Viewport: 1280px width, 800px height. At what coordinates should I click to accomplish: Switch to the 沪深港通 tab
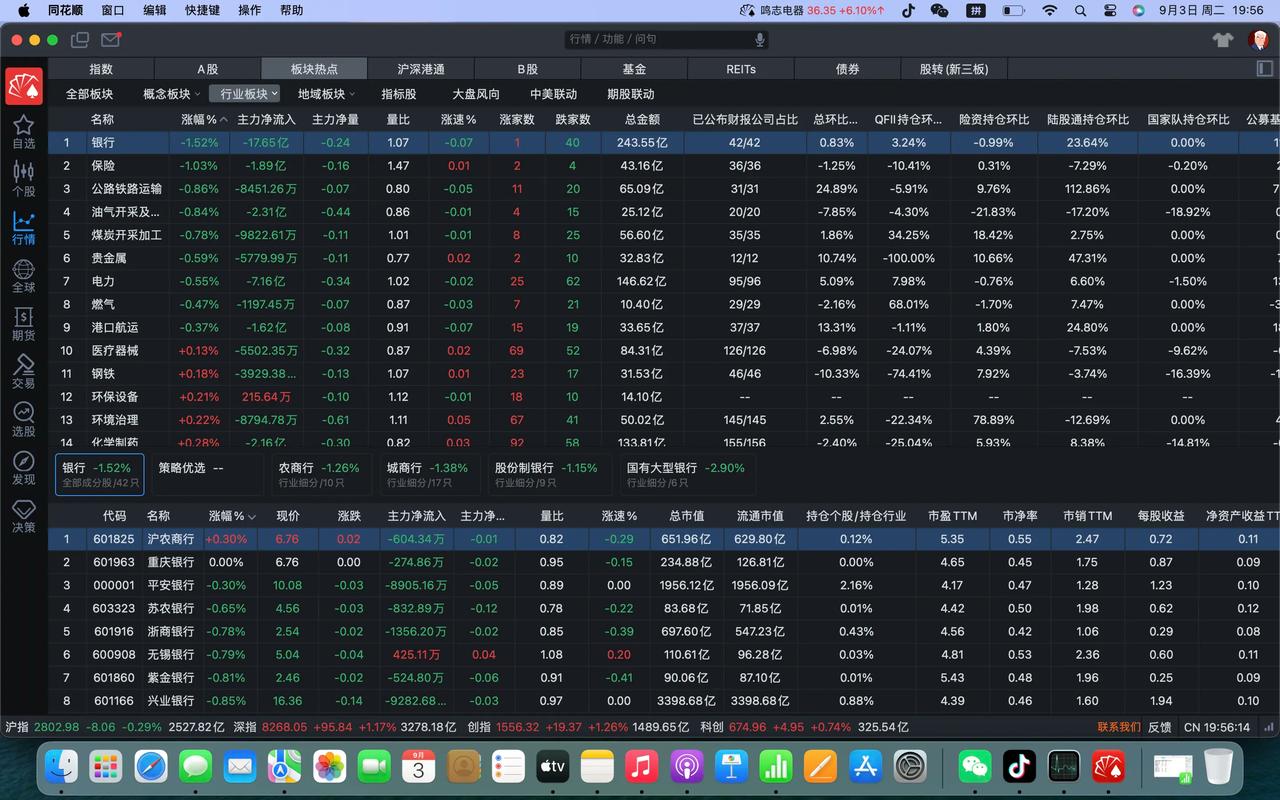[420, 68]
